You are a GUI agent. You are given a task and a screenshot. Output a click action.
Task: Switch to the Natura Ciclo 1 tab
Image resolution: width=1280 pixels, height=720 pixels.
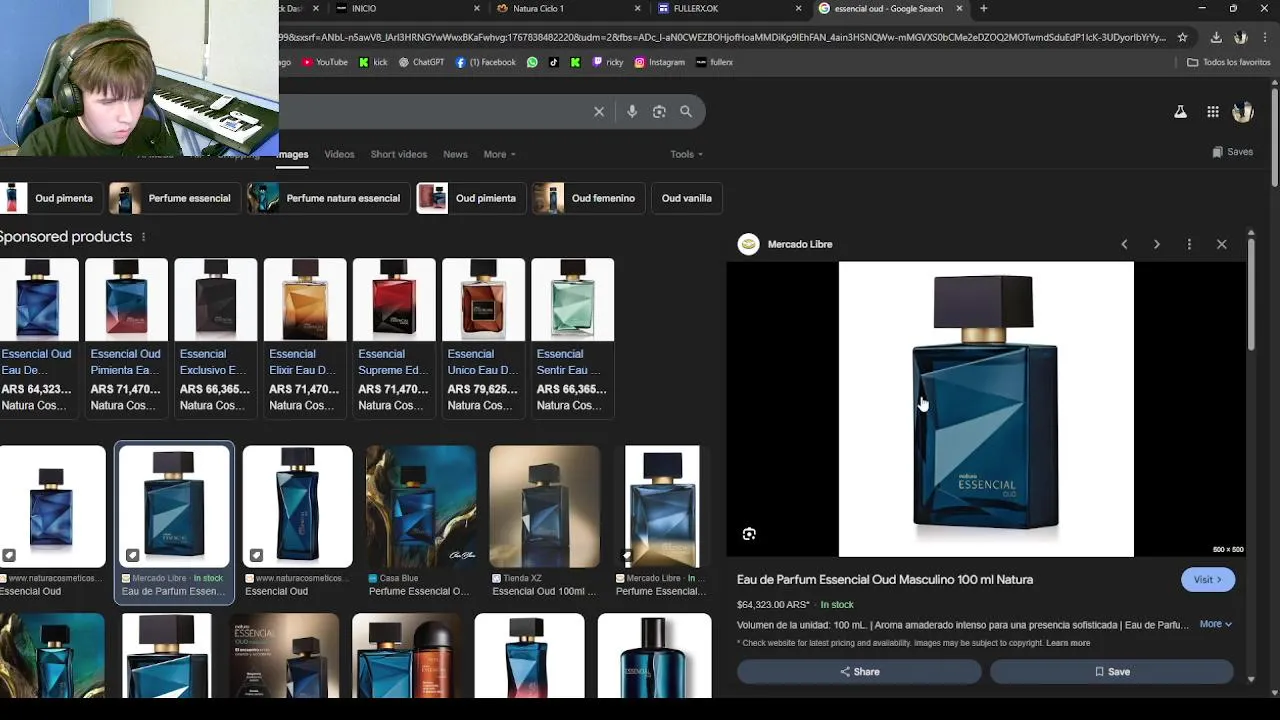(569, 8)
